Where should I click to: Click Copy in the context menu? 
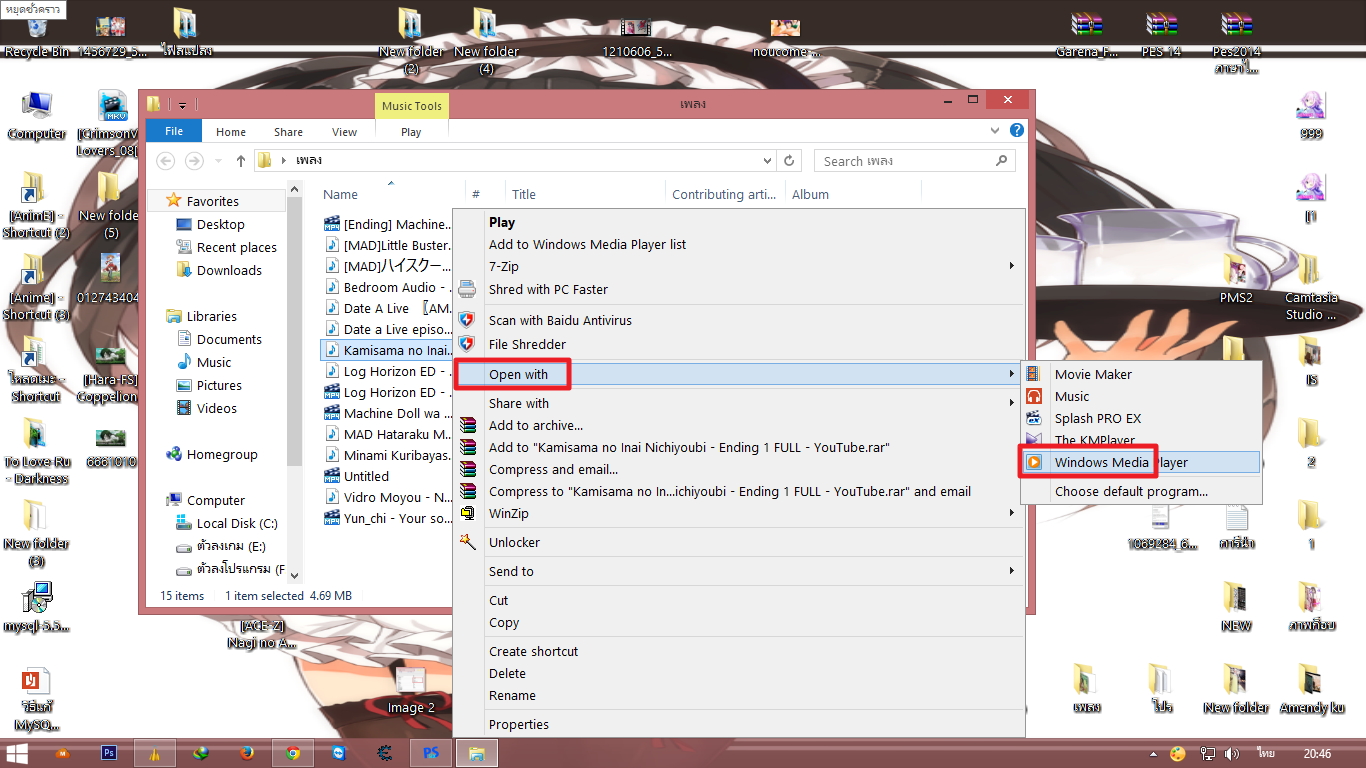(504, 622)
